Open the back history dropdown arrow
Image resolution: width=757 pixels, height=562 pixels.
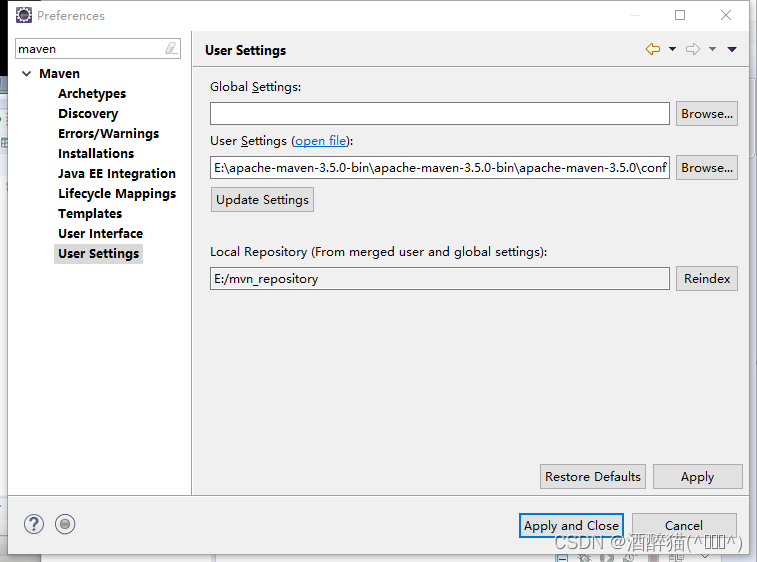click(x=672, y=49)
